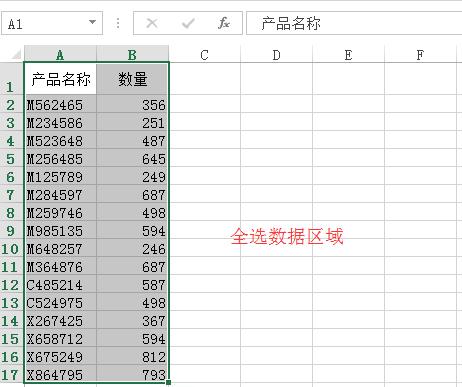Click cell M234586
Screen dimensions: 462x387
tap(60, 122)
